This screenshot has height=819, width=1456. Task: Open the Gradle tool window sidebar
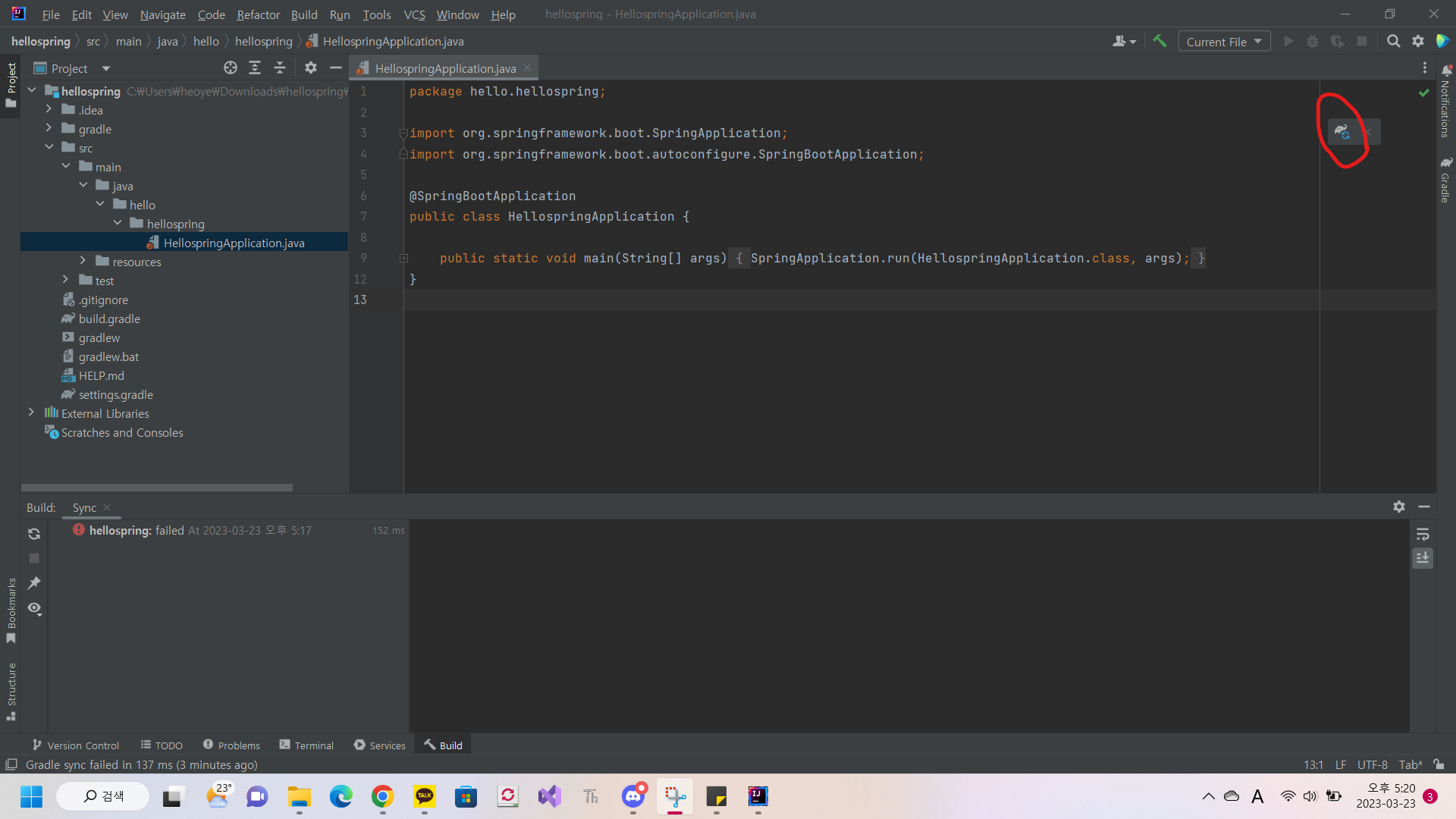[x=1446, y=179]
